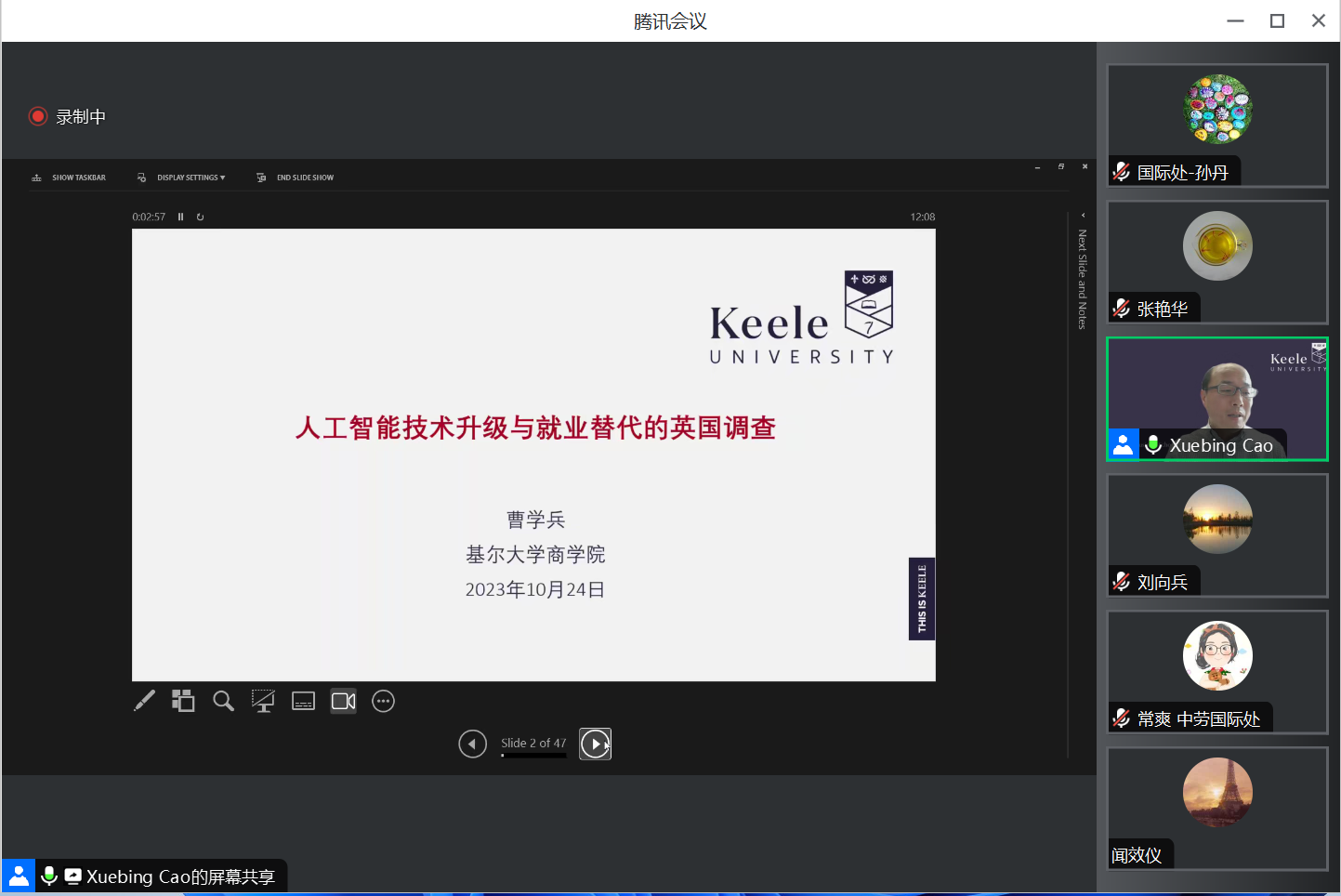Go to the previous slide

pos(472,744)
